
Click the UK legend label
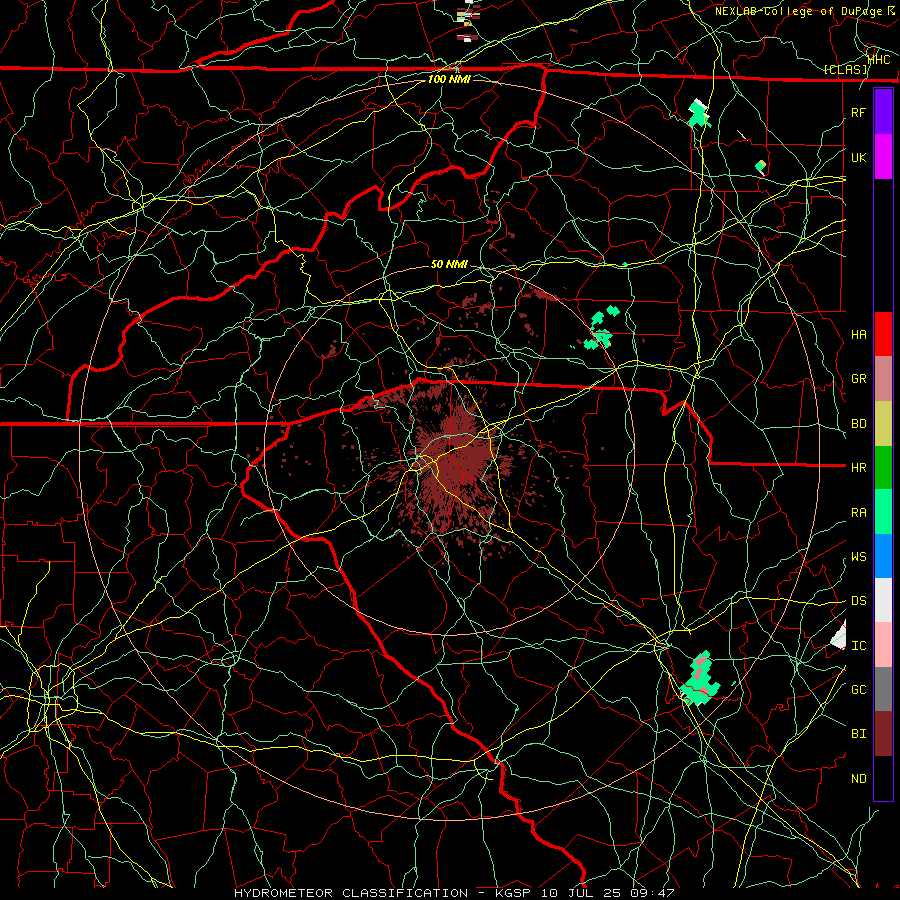(859, 157)
